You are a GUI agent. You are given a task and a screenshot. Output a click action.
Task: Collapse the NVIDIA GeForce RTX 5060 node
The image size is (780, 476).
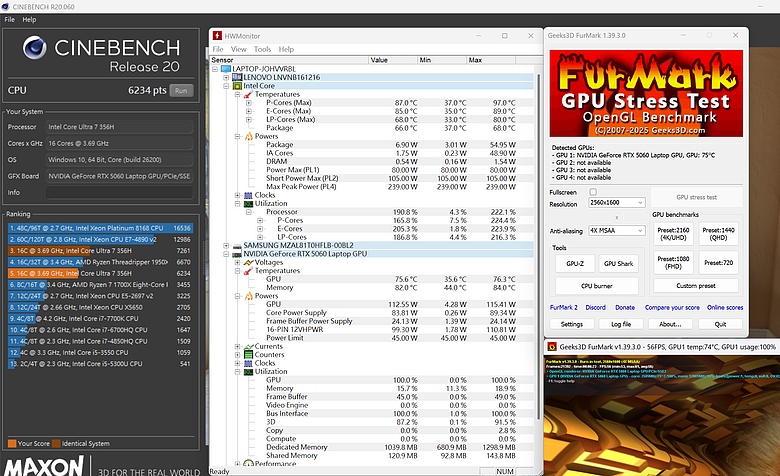pyautogui.click(x=226, y=254)
